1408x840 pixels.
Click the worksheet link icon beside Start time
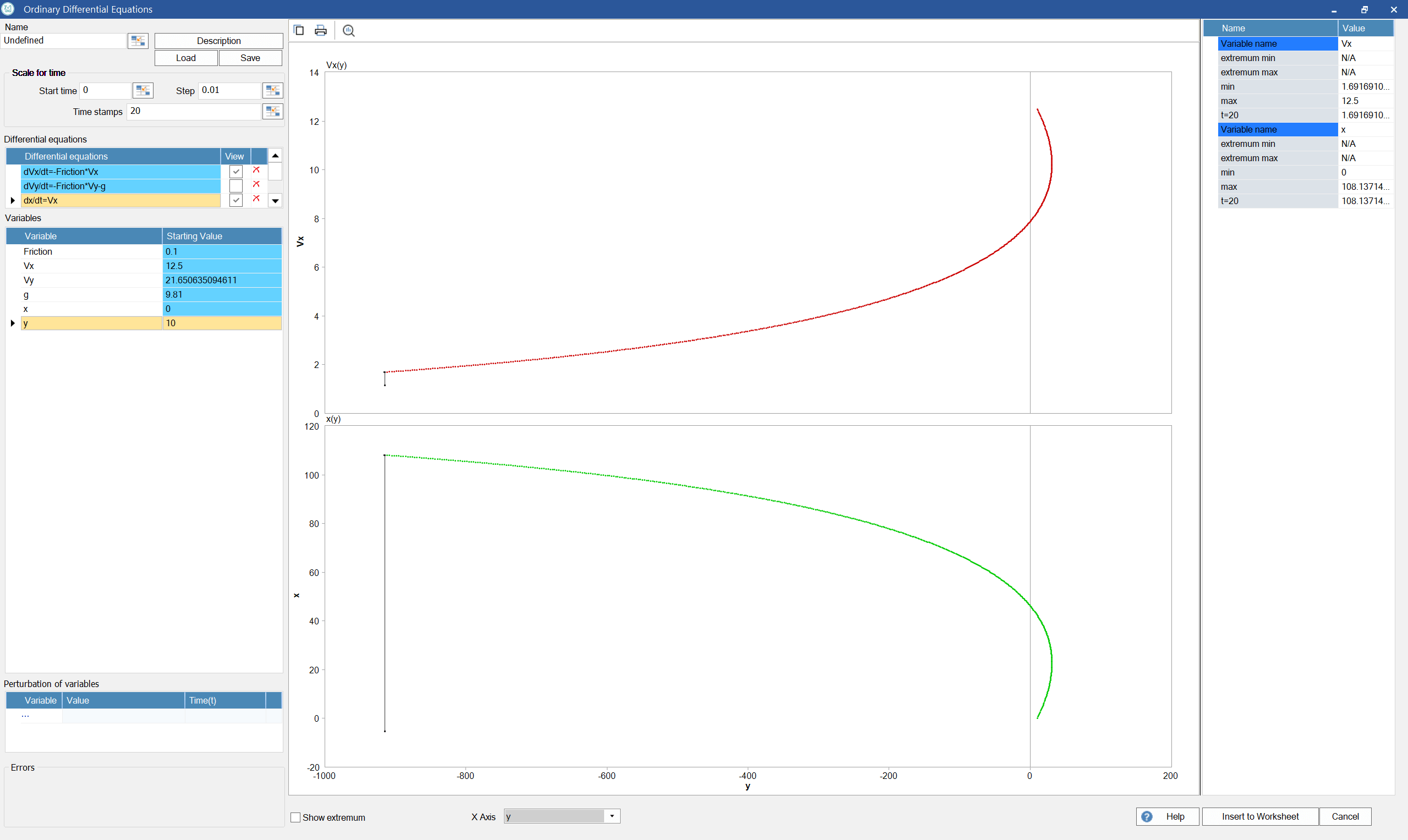(143, 91)
